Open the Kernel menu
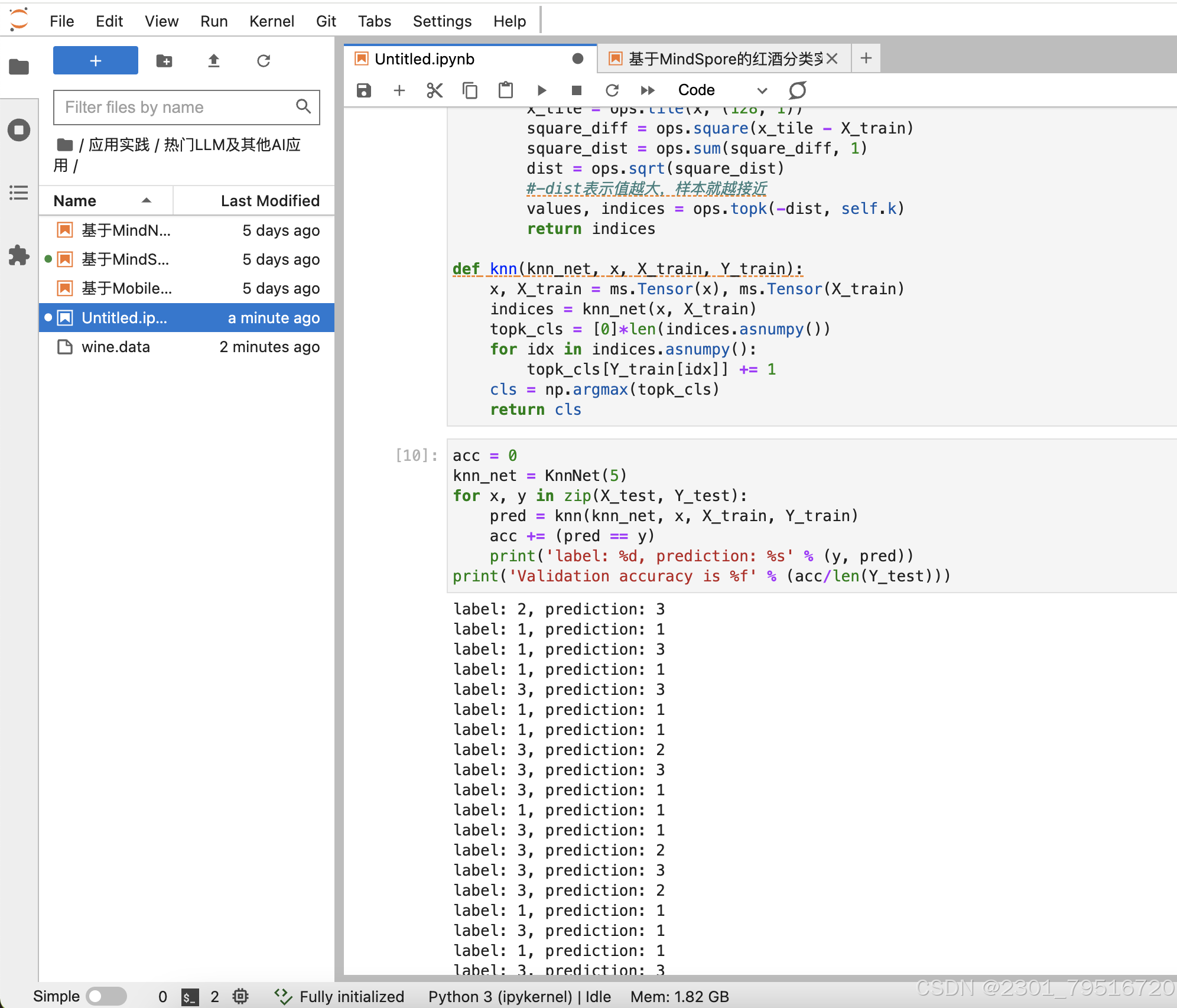Image resolution: width=1177 pixels, height=1008 pixels. 271,21
